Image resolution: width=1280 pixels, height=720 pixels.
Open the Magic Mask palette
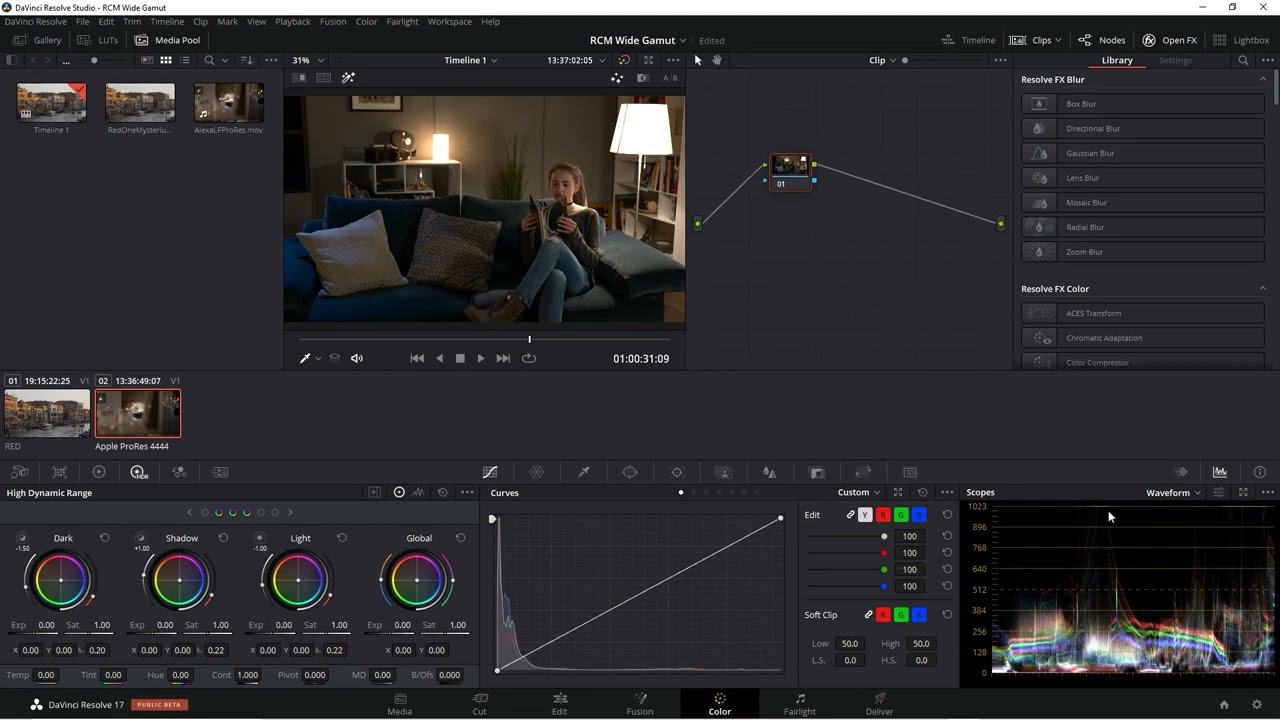724,472
